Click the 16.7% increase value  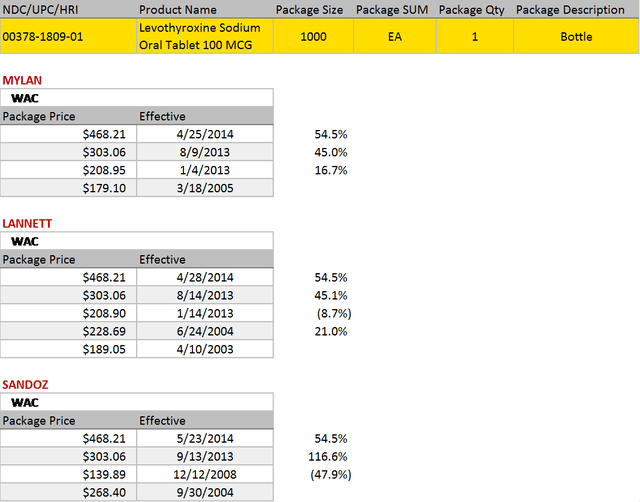tap(331, 170)
